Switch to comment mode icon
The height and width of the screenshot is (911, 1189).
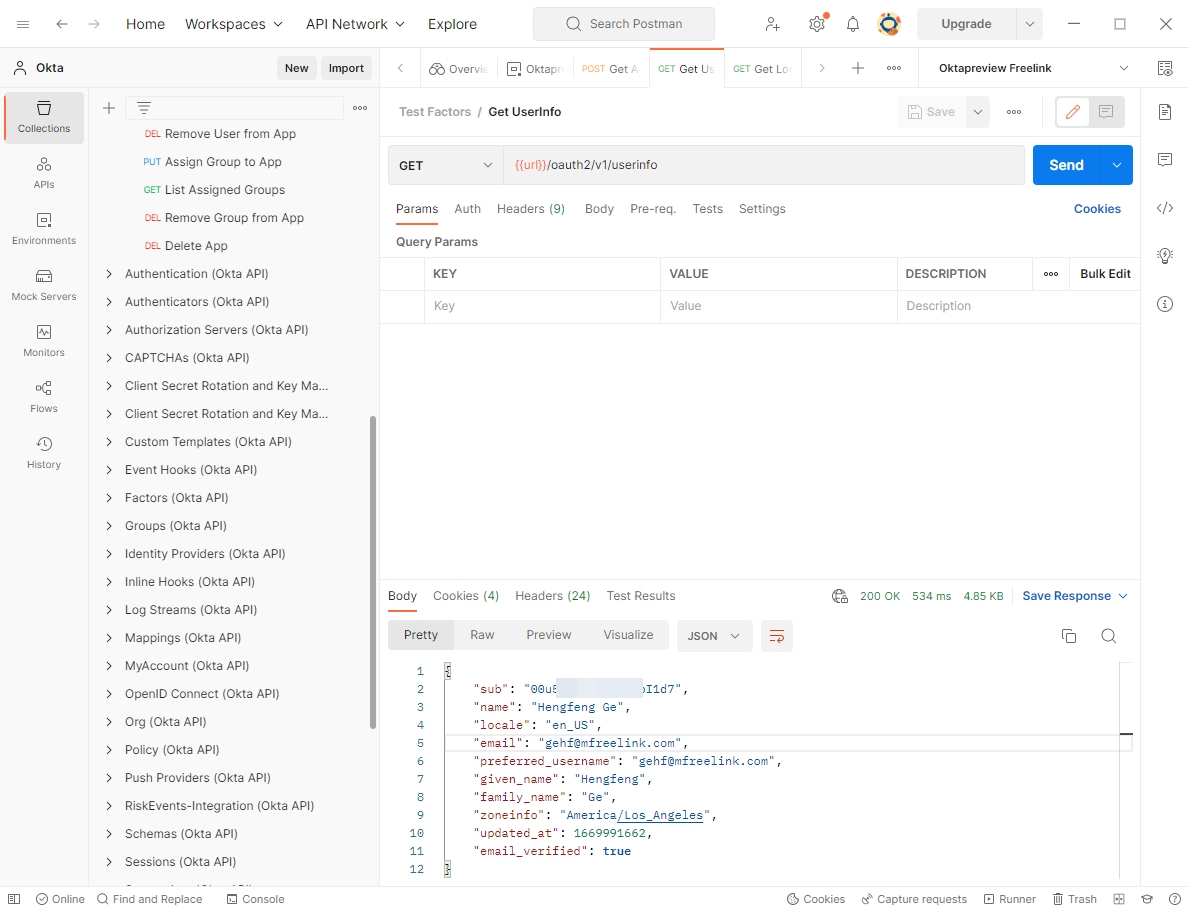[x=1106, y=112]
